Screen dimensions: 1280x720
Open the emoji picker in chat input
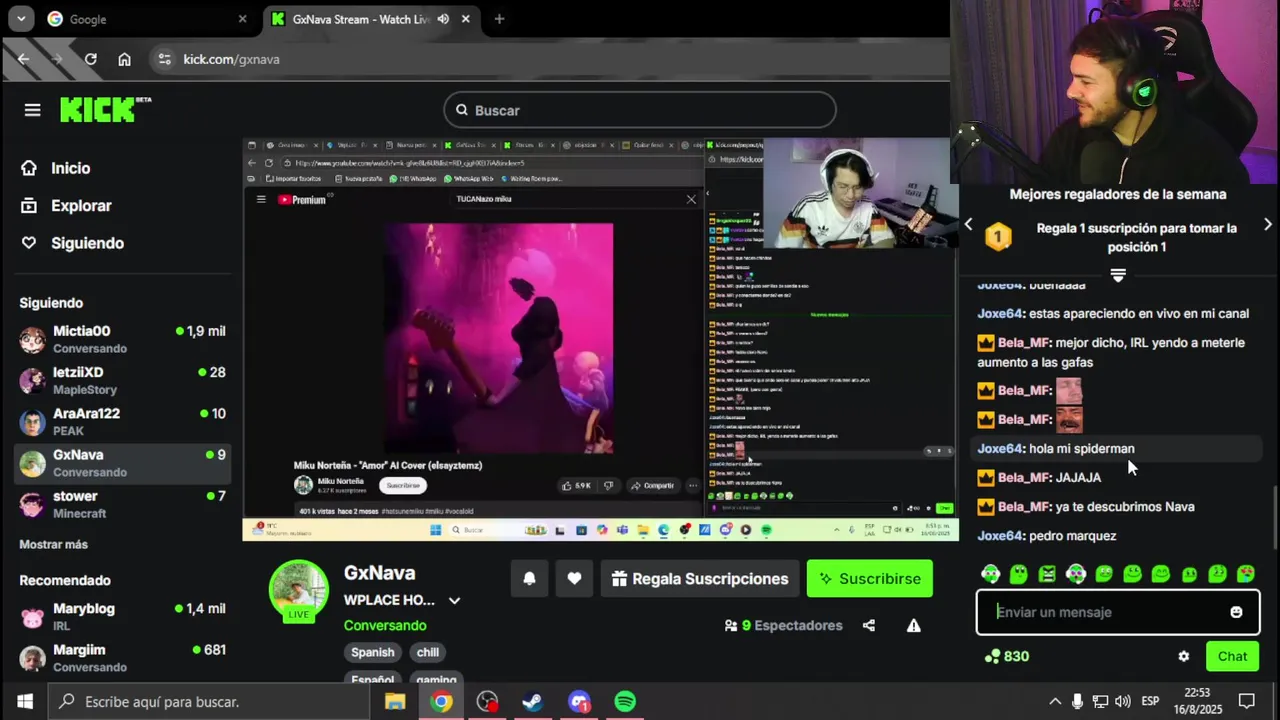point(1236,612)
